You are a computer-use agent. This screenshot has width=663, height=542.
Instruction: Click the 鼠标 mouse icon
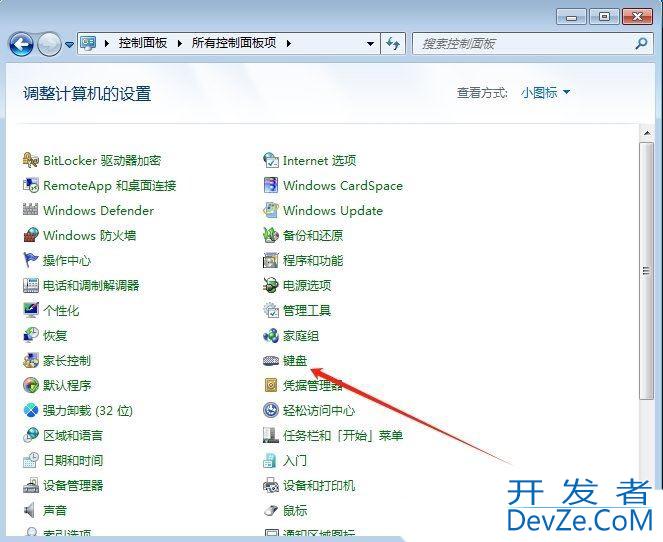pos(271,510)
